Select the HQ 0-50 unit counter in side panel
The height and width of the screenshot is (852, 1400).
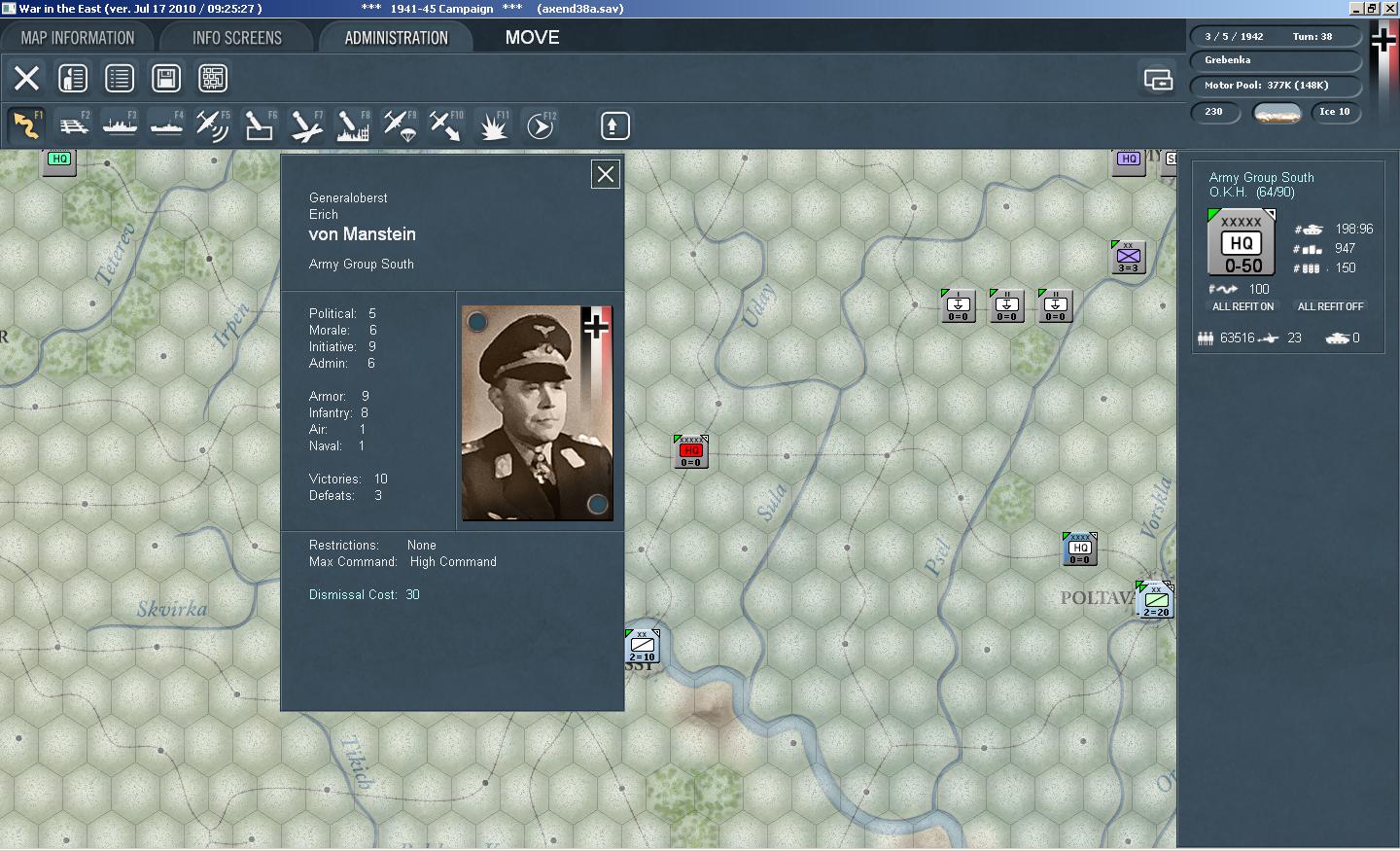(1242, 242)
